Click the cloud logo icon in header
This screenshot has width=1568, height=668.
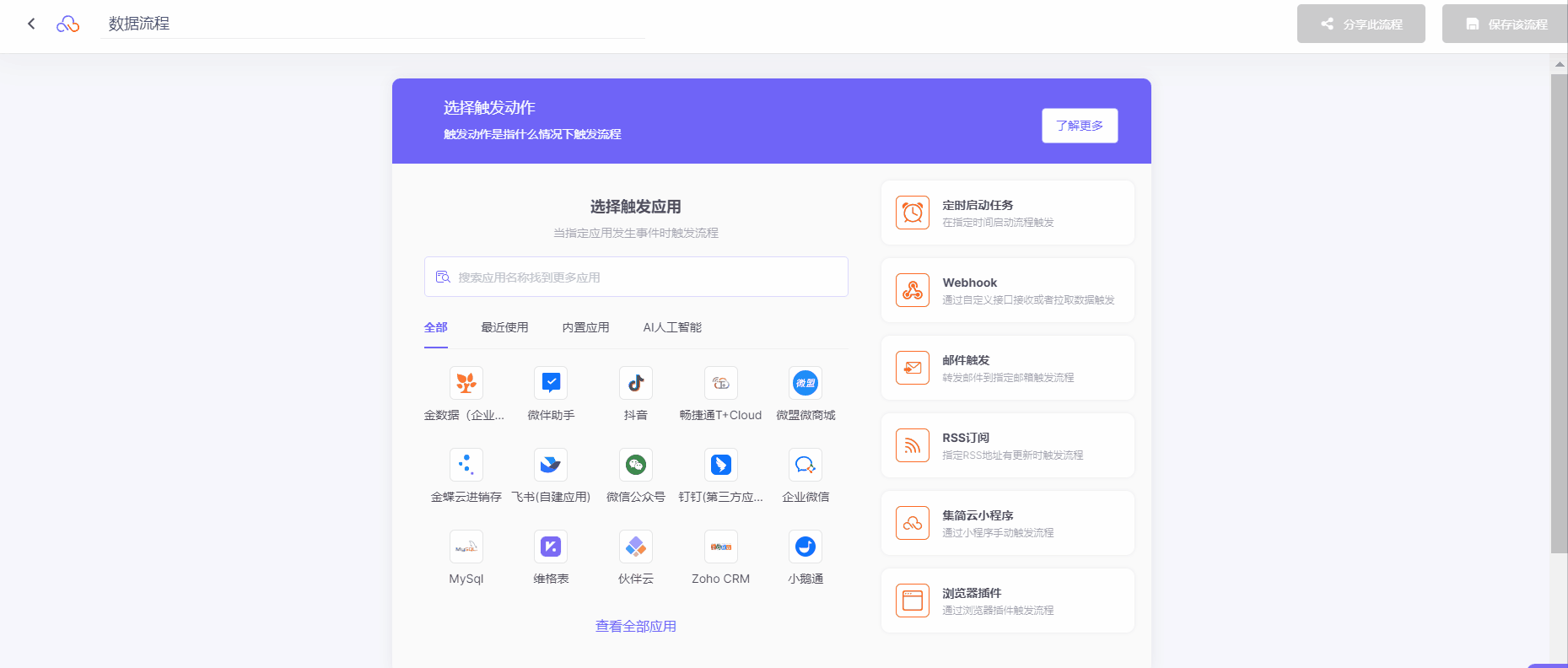67,24
